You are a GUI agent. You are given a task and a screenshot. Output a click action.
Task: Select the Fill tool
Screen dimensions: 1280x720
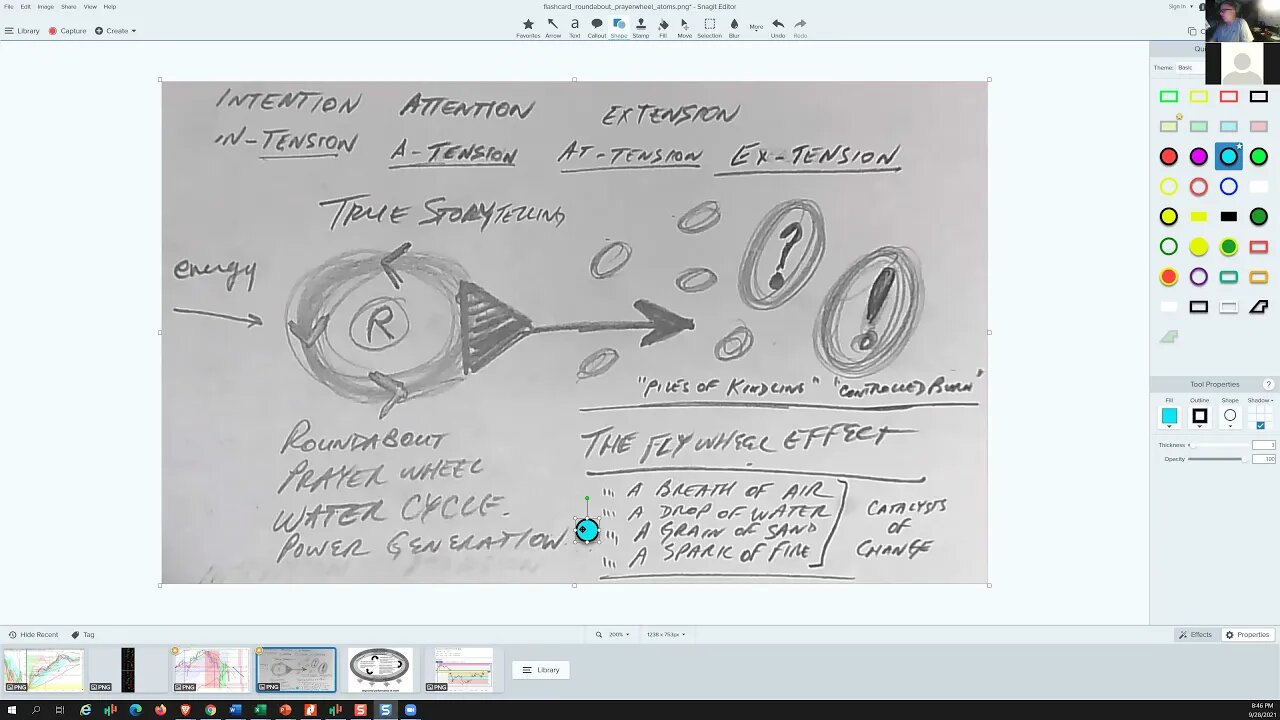(x=663, y=28)
